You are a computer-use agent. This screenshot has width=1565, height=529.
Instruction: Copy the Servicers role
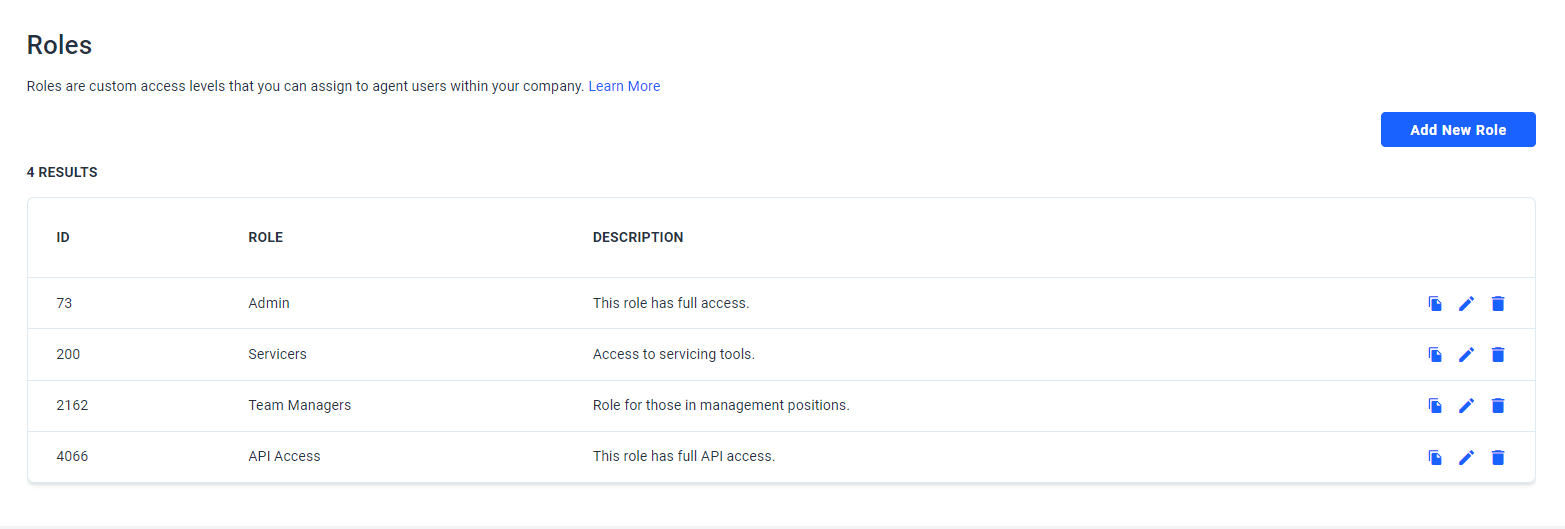pos(1435,354)
